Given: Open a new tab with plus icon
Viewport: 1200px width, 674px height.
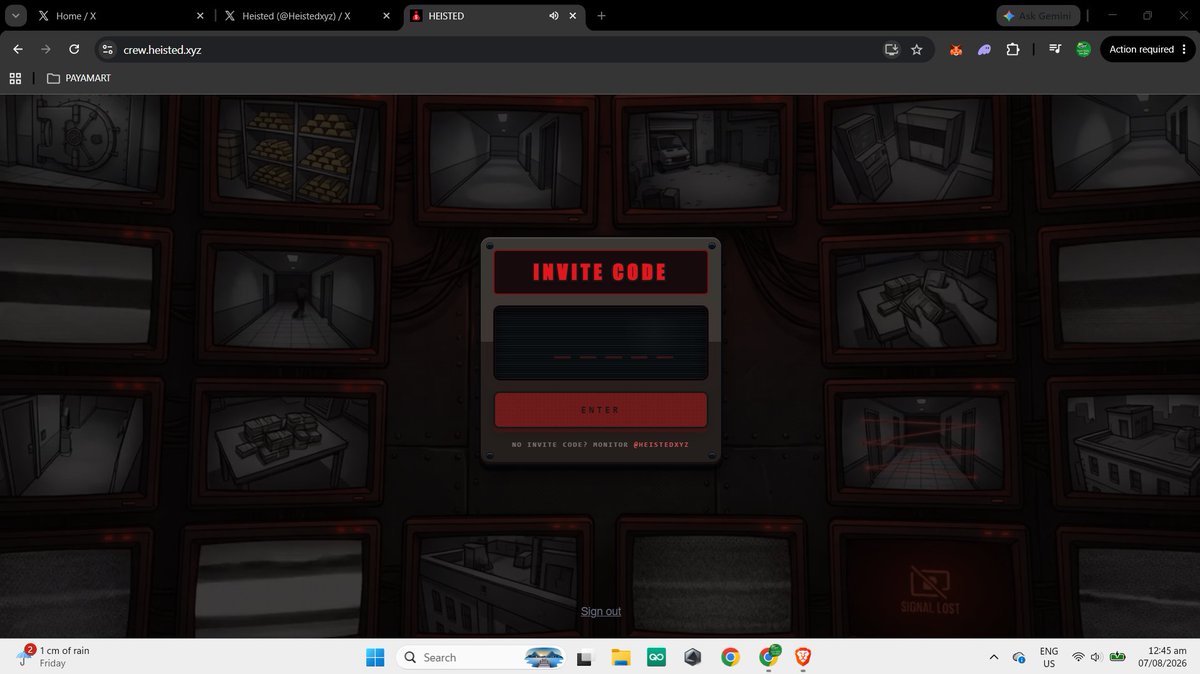Looking at the screenshot, I should coord(601,16).
